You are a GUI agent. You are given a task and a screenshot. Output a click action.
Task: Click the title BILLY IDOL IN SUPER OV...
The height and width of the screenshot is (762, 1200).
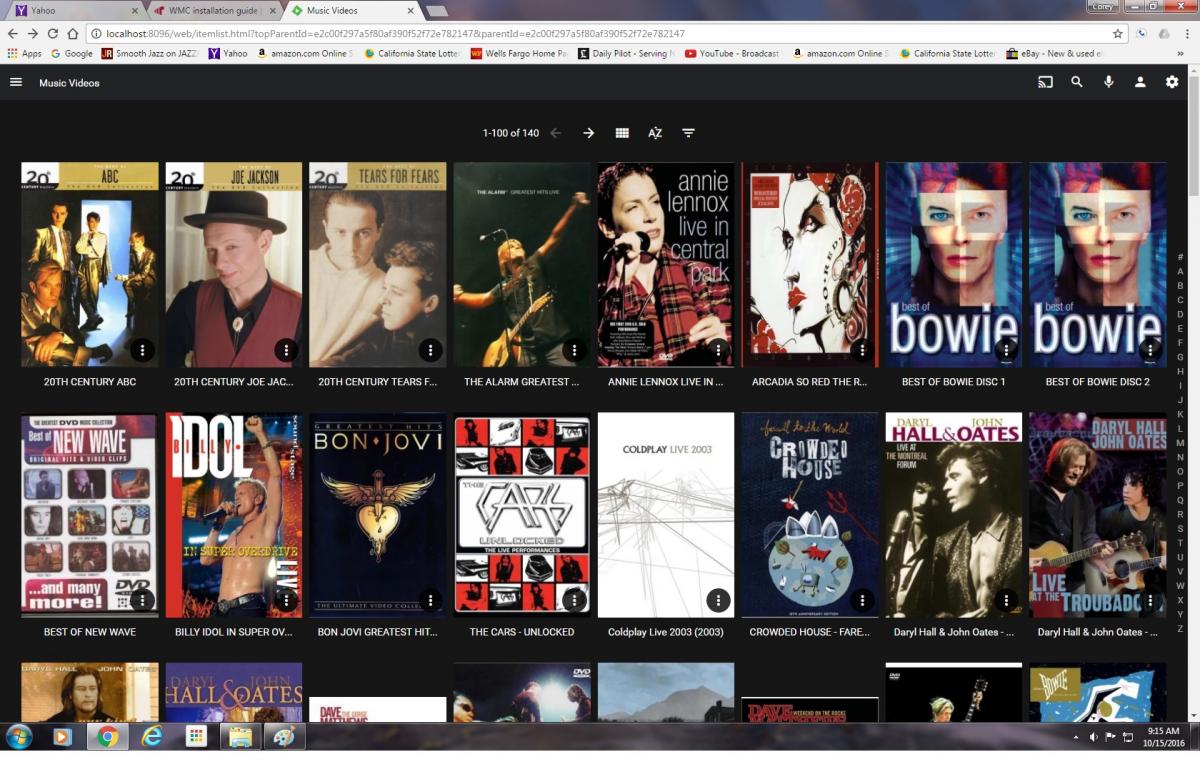(234, 632)
